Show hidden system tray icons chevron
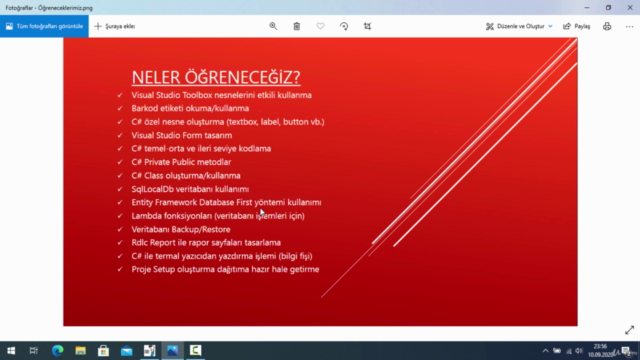 tap(545, 351)
